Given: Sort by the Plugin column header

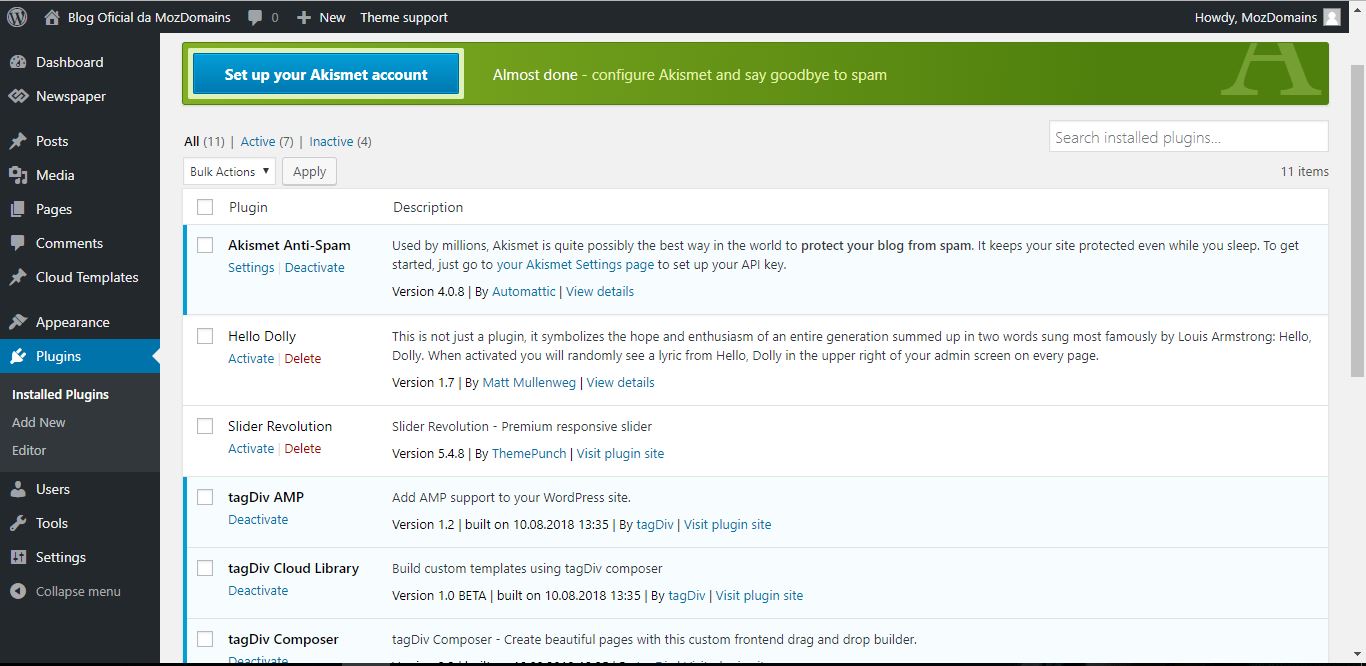Looking at the screenshot, I should (248, 207).
